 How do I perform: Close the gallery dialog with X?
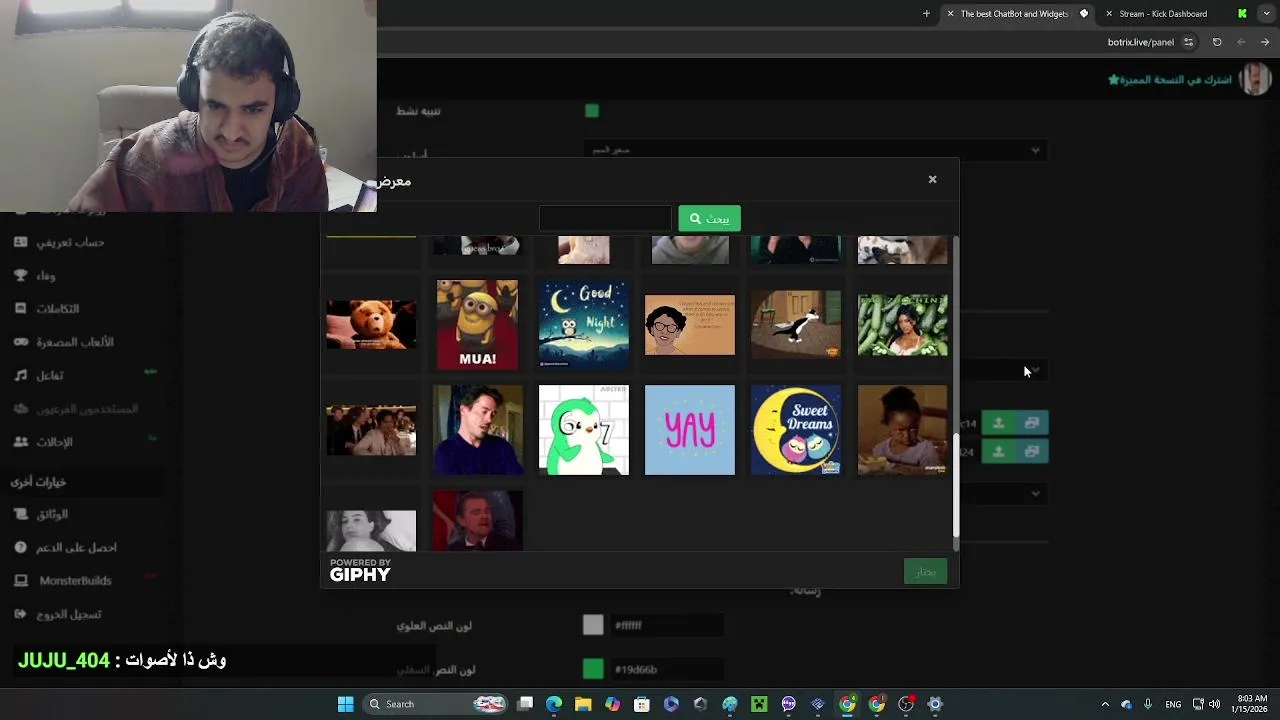coord(932,180)
